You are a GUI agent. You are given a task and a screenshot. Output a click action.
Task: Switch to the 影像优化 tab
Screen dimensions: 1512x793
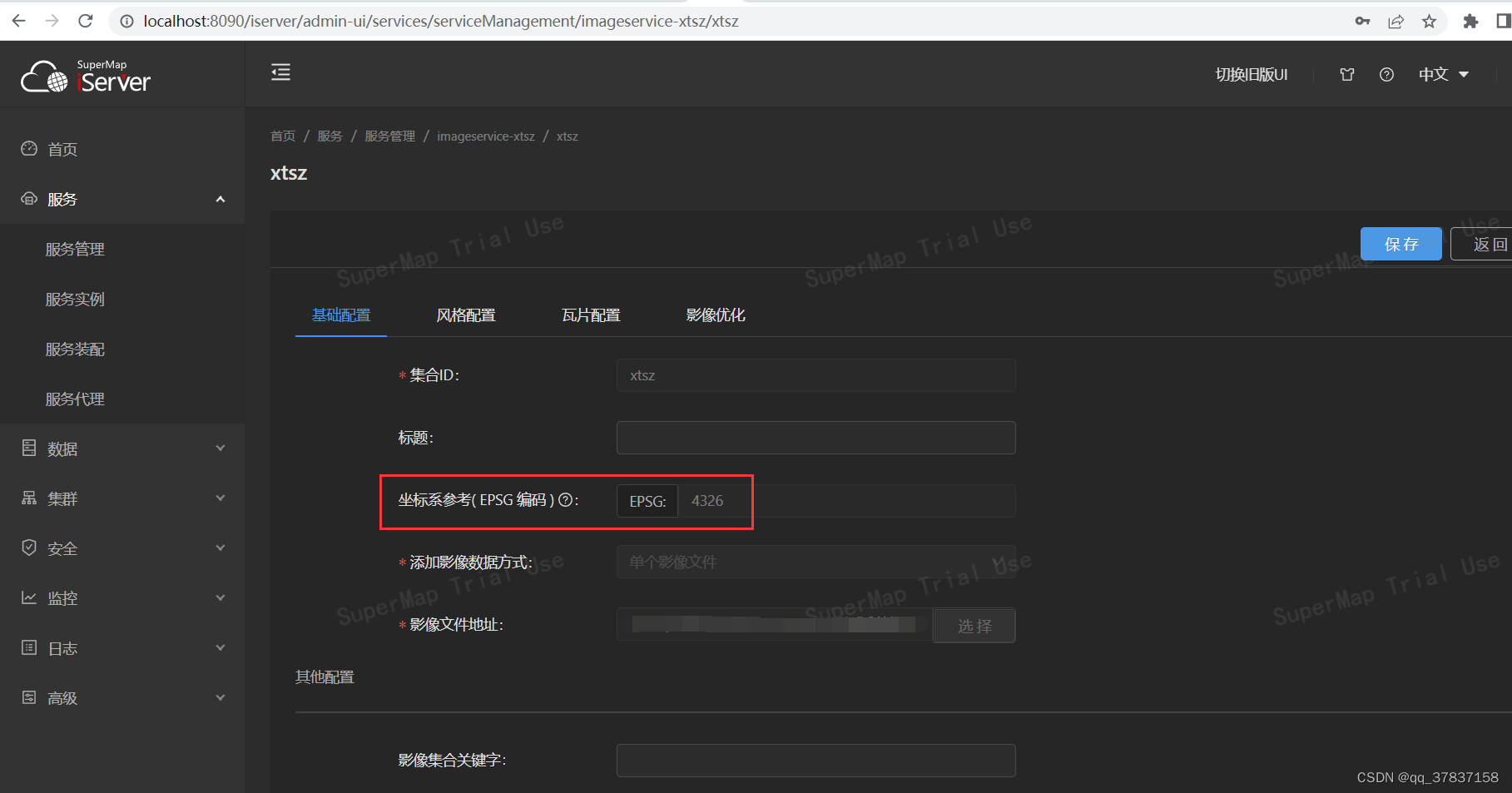pyautogui.click(x=716, y=315)
